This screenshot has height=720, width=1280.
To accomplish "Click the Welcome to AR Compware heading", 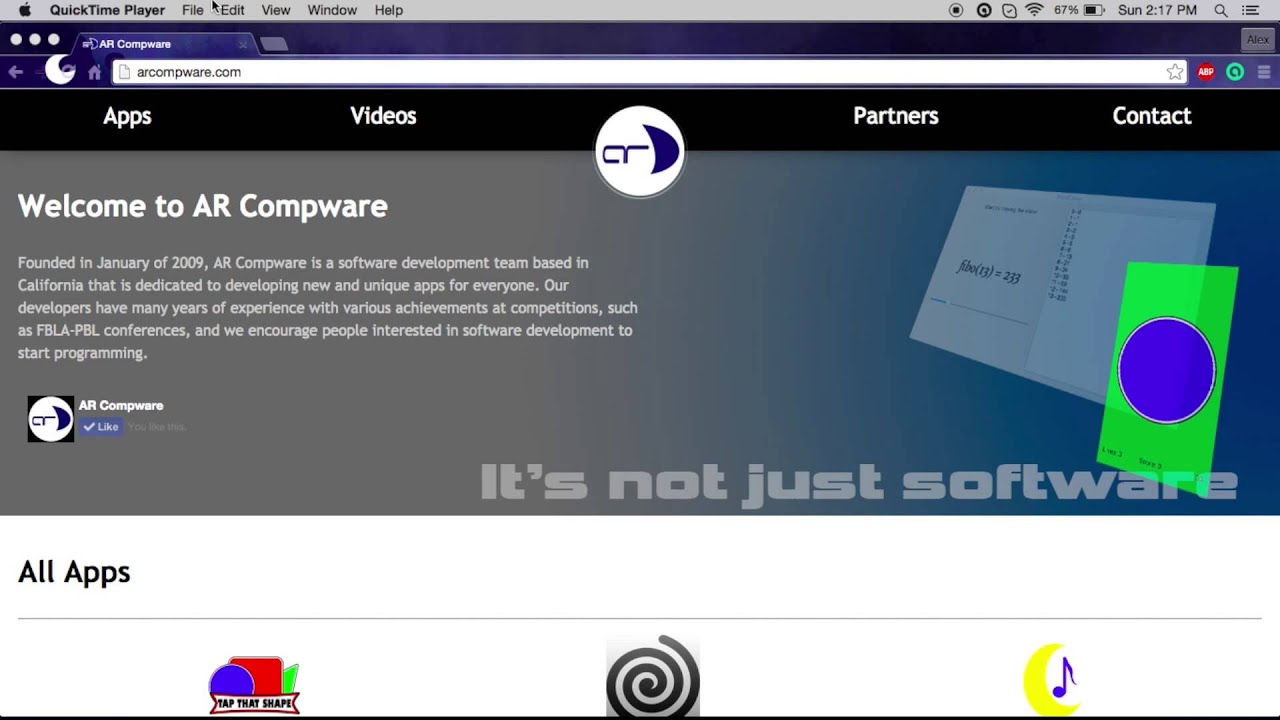I will pyautogui.click(x=203, y=206).
